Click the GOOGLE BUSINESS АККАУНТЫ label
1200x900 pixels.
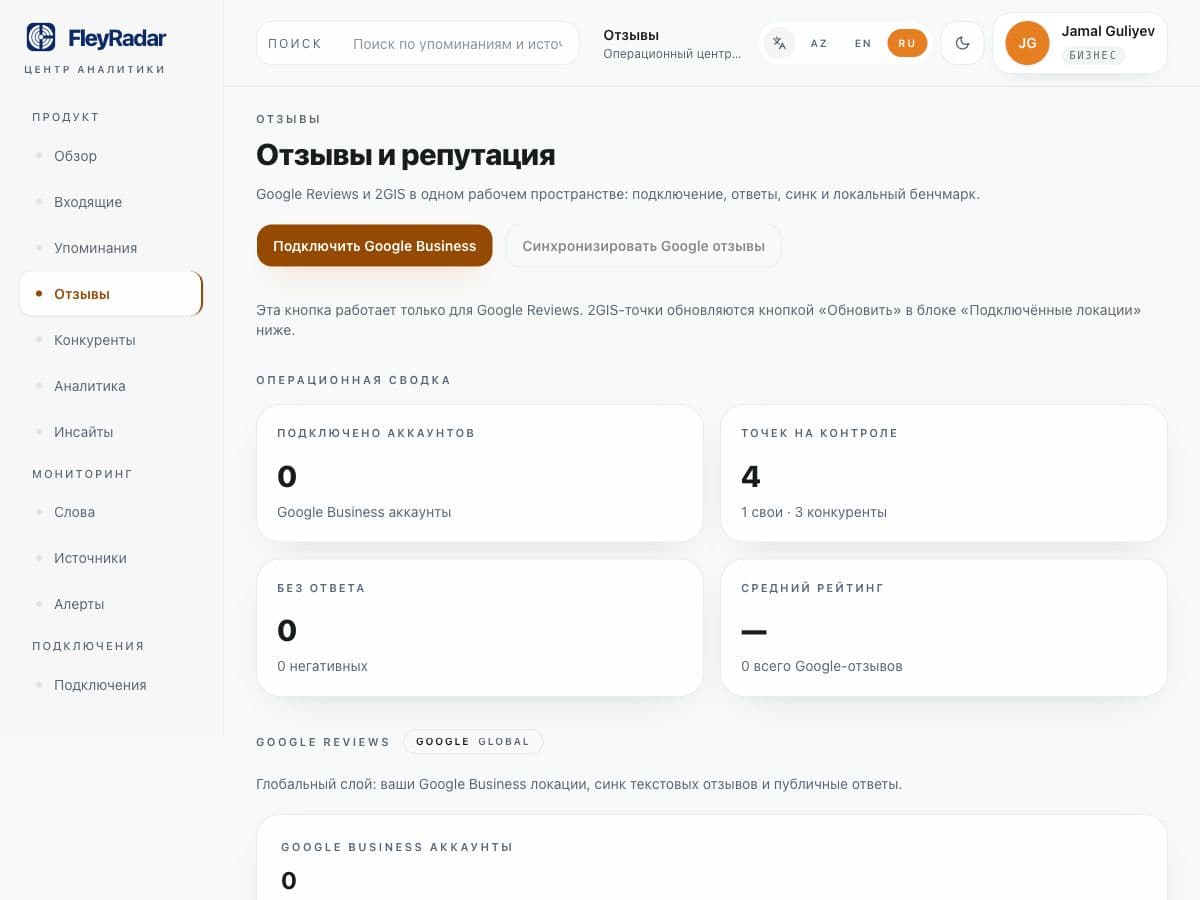pos(397,847)
